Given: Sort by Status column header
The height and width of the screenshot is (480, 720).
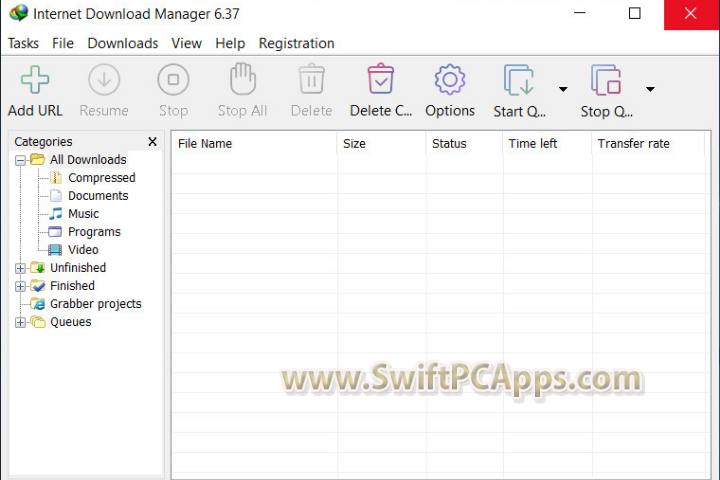Looking at the screenshot, I should pos(464,144).
